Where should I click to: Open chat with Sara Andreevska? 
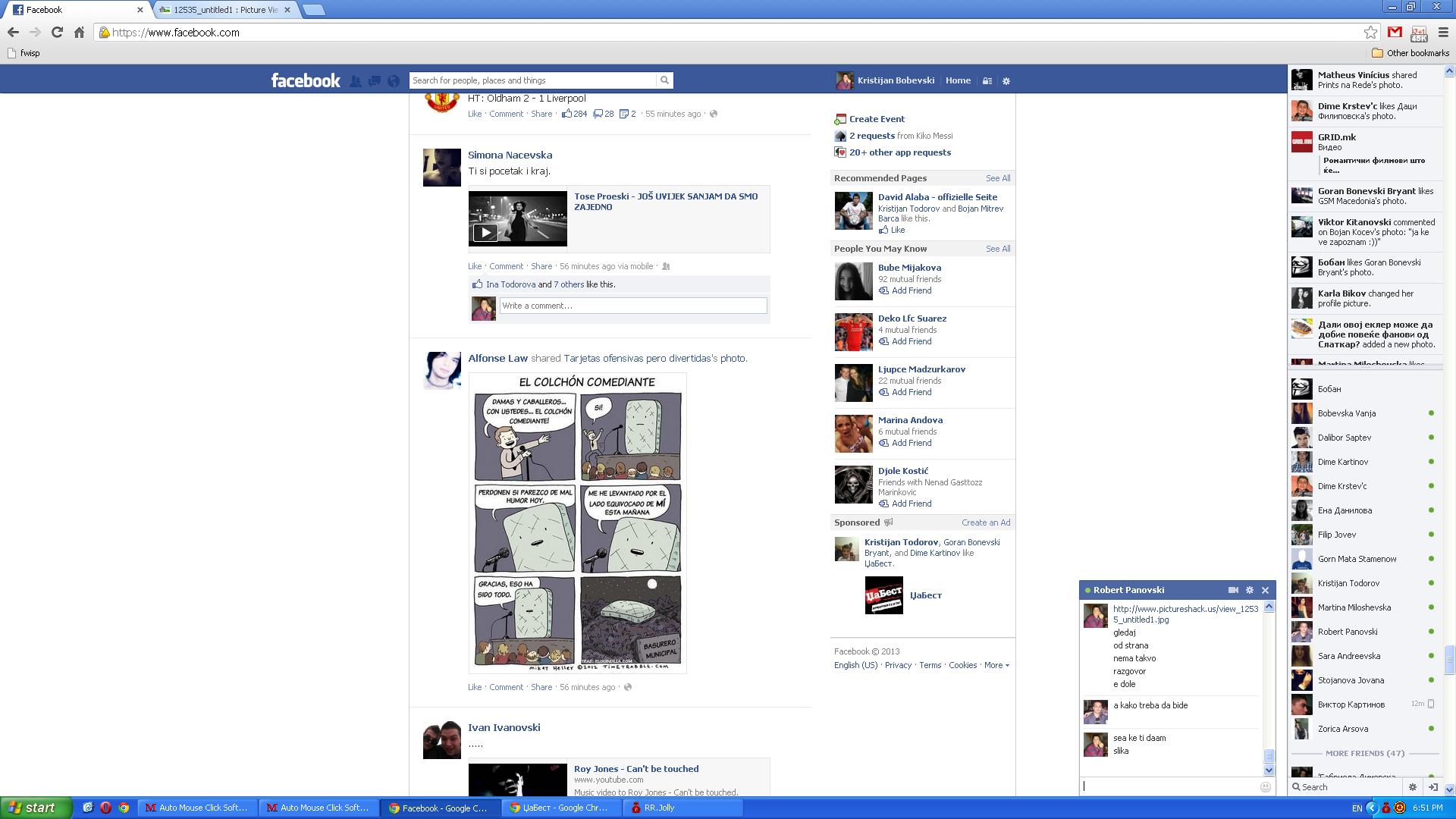pos(1364,656)
